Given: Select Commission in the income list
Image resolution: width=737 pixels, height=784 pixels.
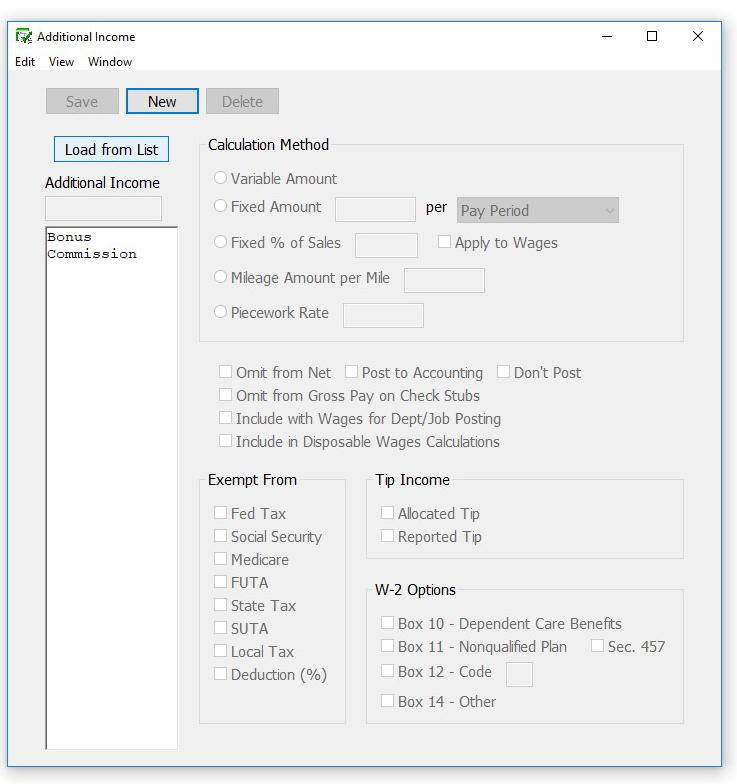Looking at the screenshot, I should [92, 254].
